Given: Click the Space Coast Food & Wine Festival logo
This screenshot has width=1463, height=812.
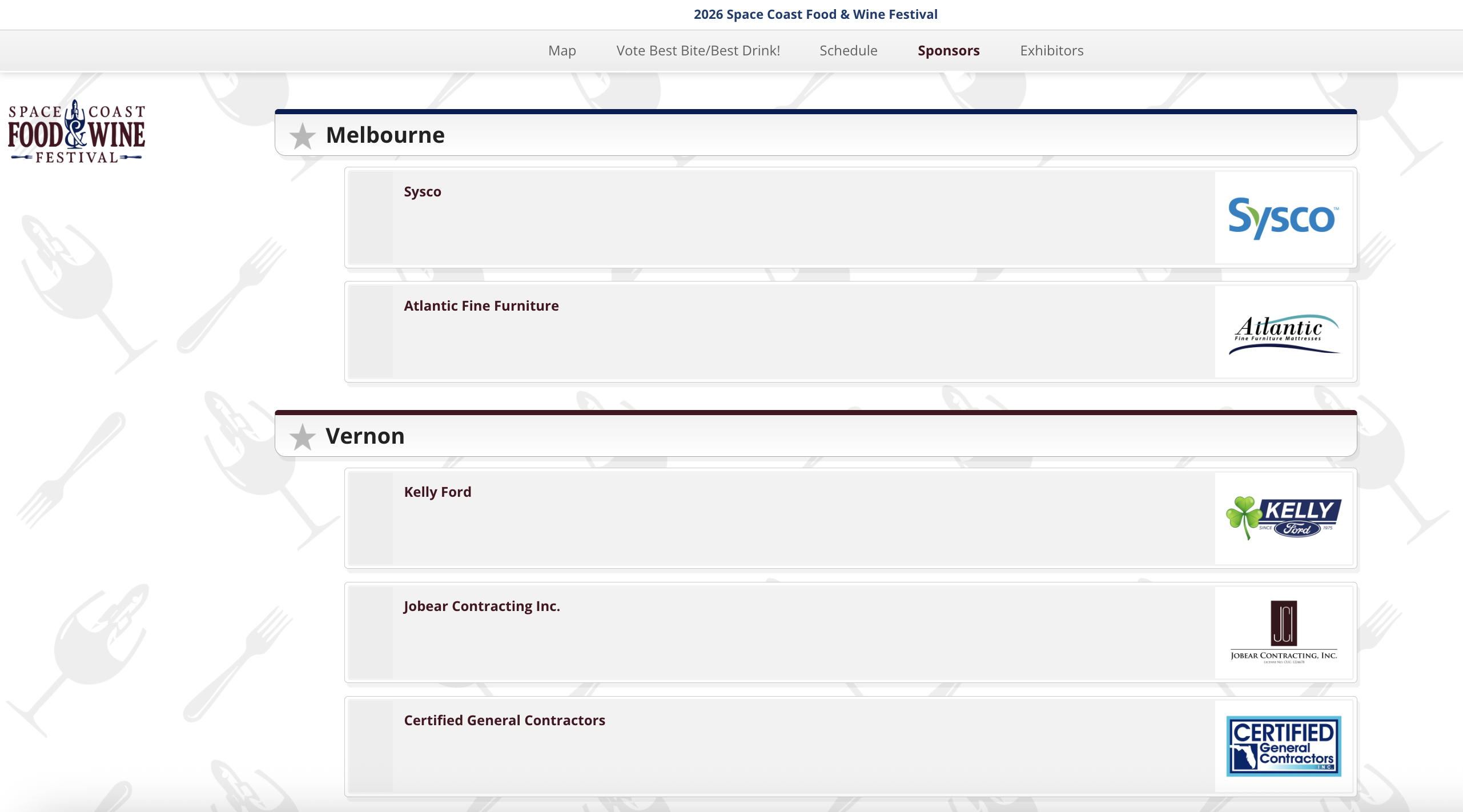Looking at the screenshot, I should (77, 132).
